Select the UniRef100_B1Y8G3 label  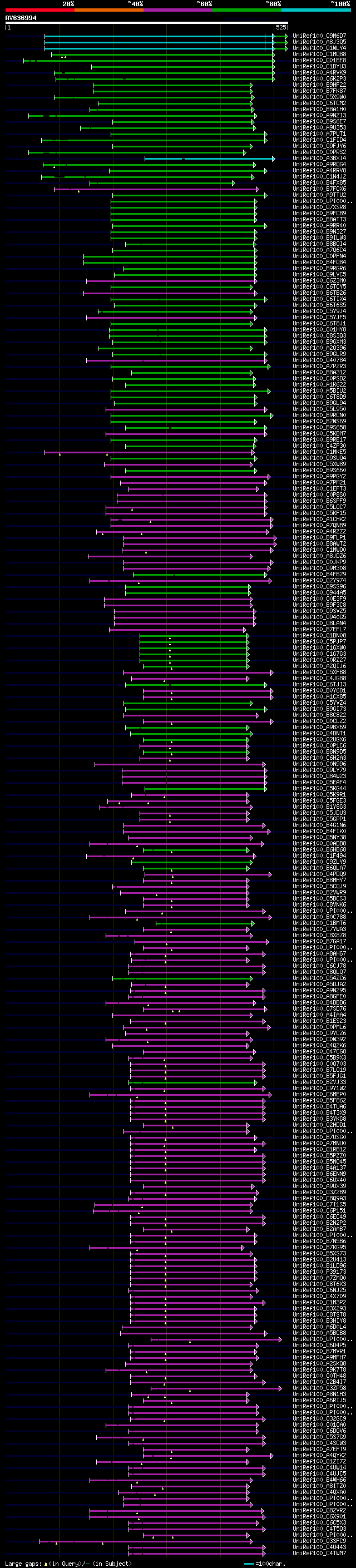coord(319,807)
